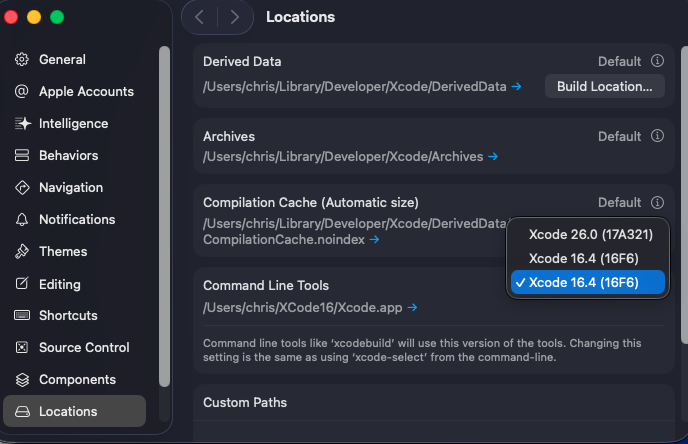Click the Apple Accounts @ icon

tap(22, 91)
